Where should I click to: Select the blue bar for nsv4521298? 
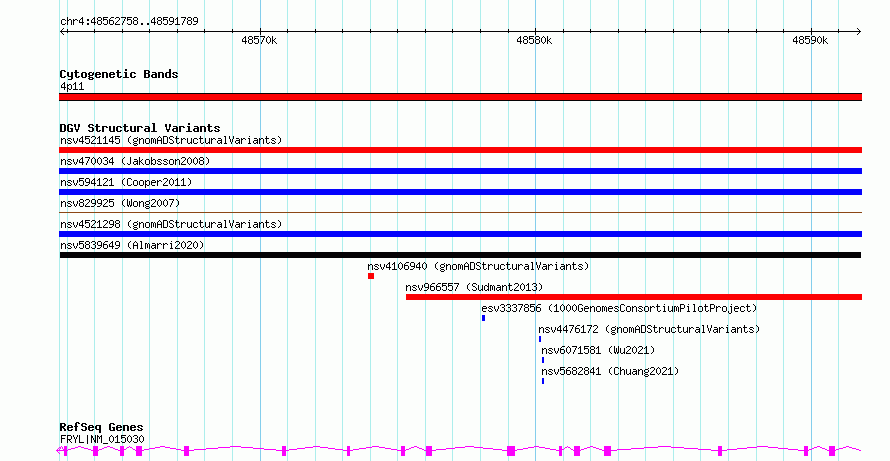coord(460,234)
